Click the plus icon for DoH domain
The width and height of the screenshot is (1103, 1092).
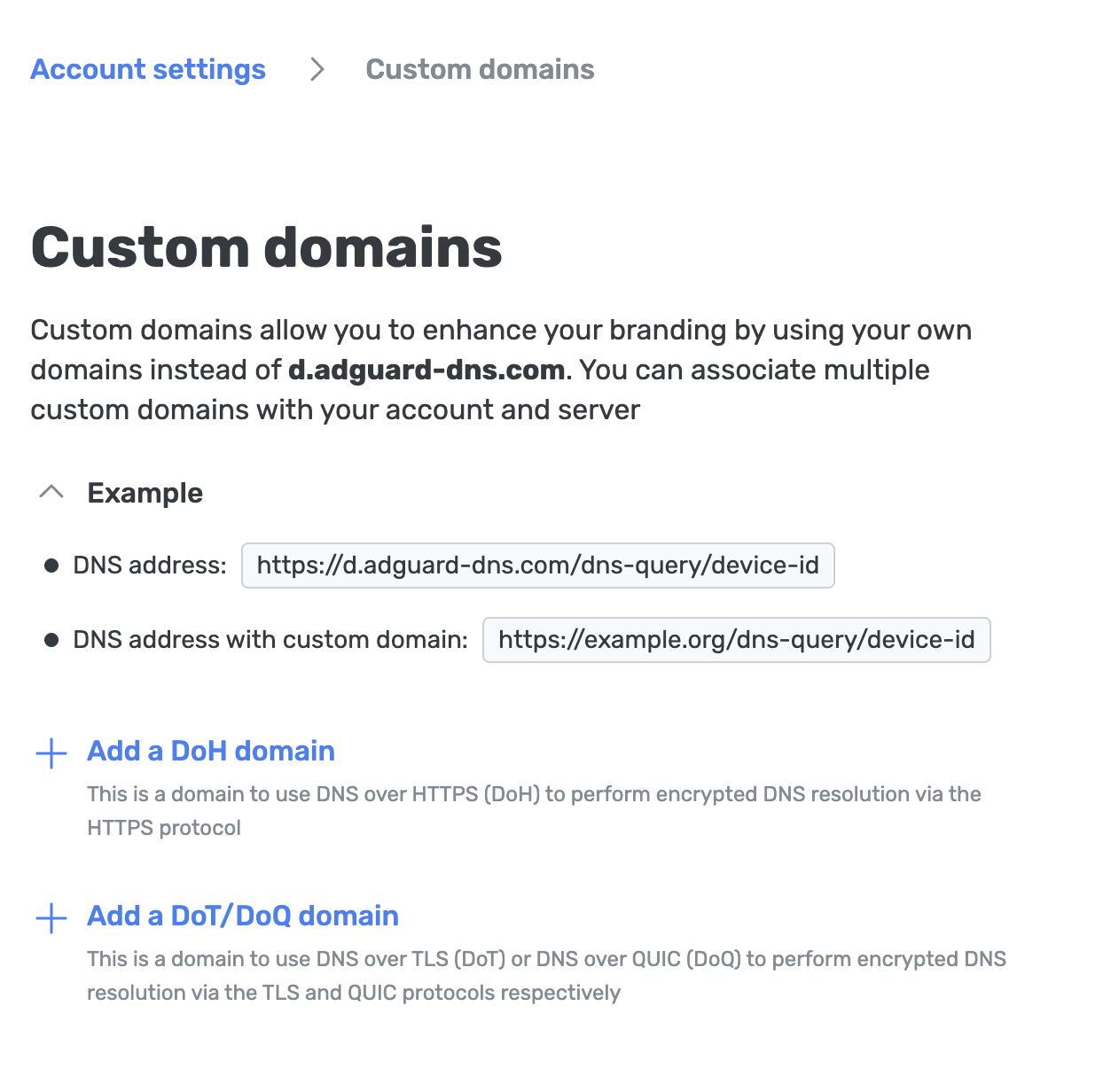click(51, 753)
